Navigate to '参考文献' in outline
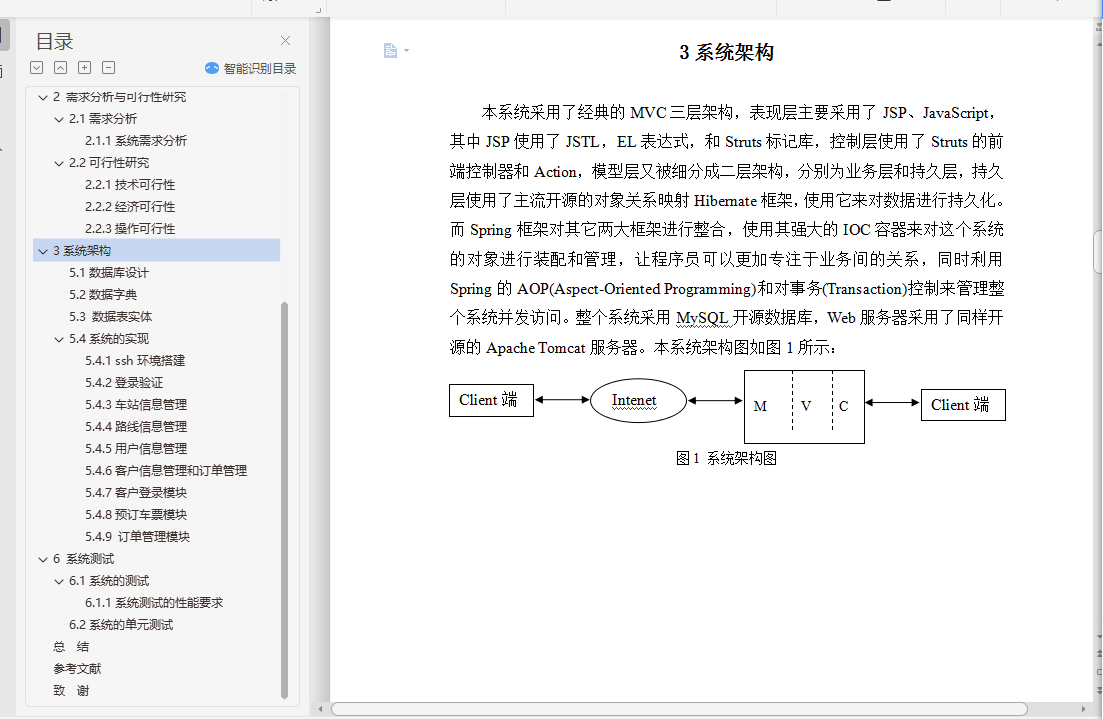Screen dimensions: 1103x719 [x=77, y=668]
